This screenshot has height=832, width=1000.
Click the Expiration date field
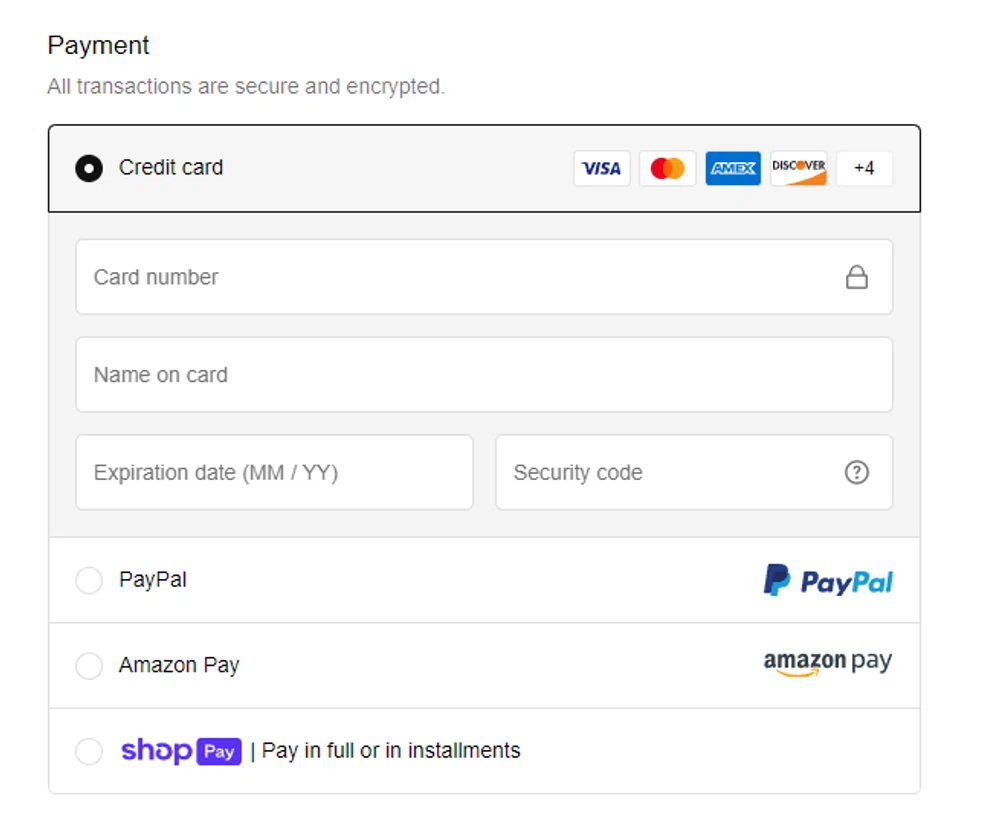coord(274,472)
